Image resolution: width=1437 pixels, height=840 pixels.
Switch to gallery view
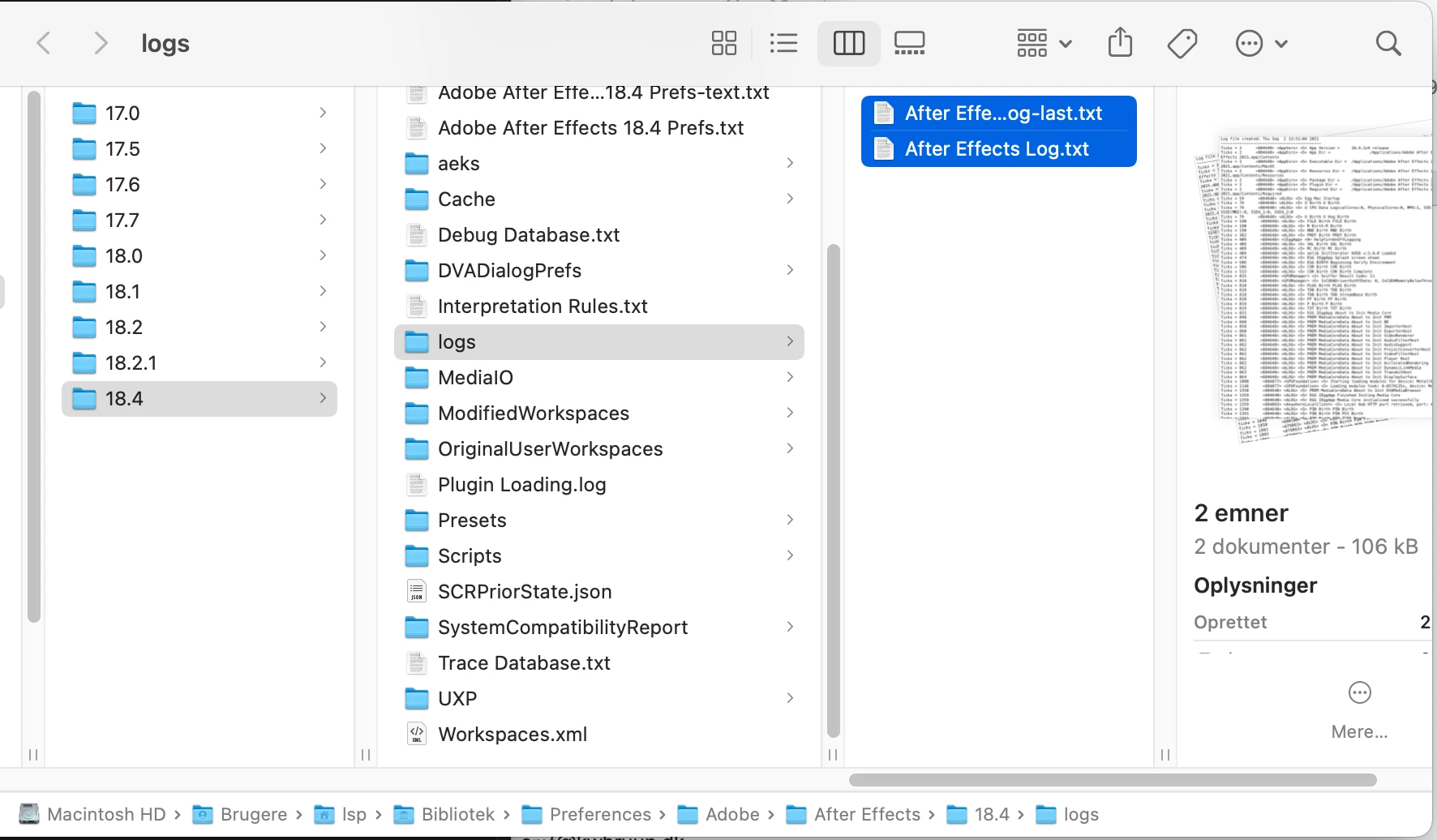pyautogui.click(x=909, y=43)
